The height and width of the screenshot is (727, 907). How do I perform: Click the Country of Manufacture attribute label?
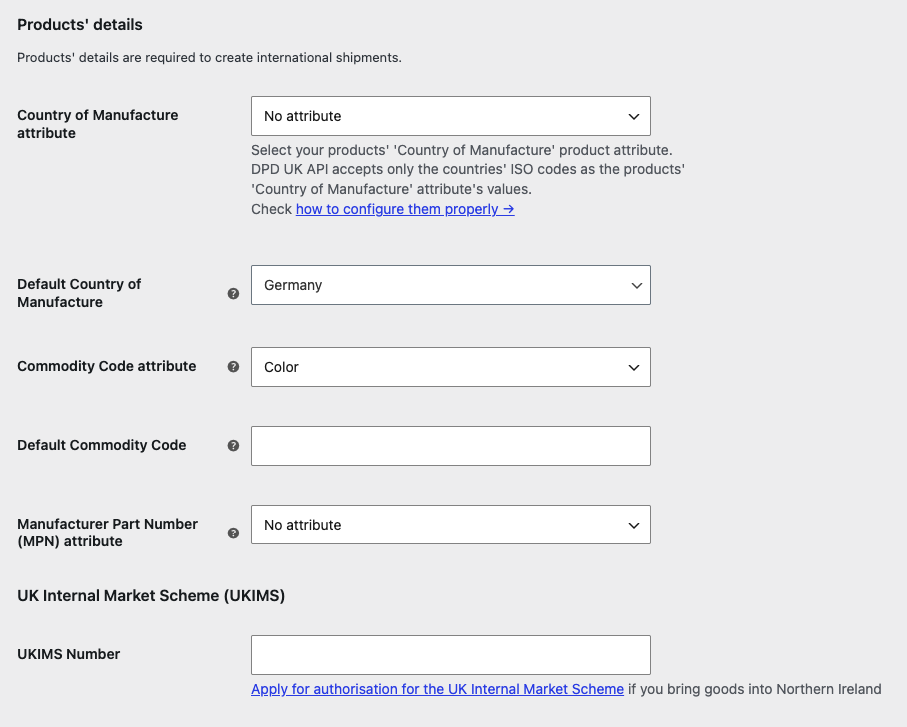[x=98, y=124]
